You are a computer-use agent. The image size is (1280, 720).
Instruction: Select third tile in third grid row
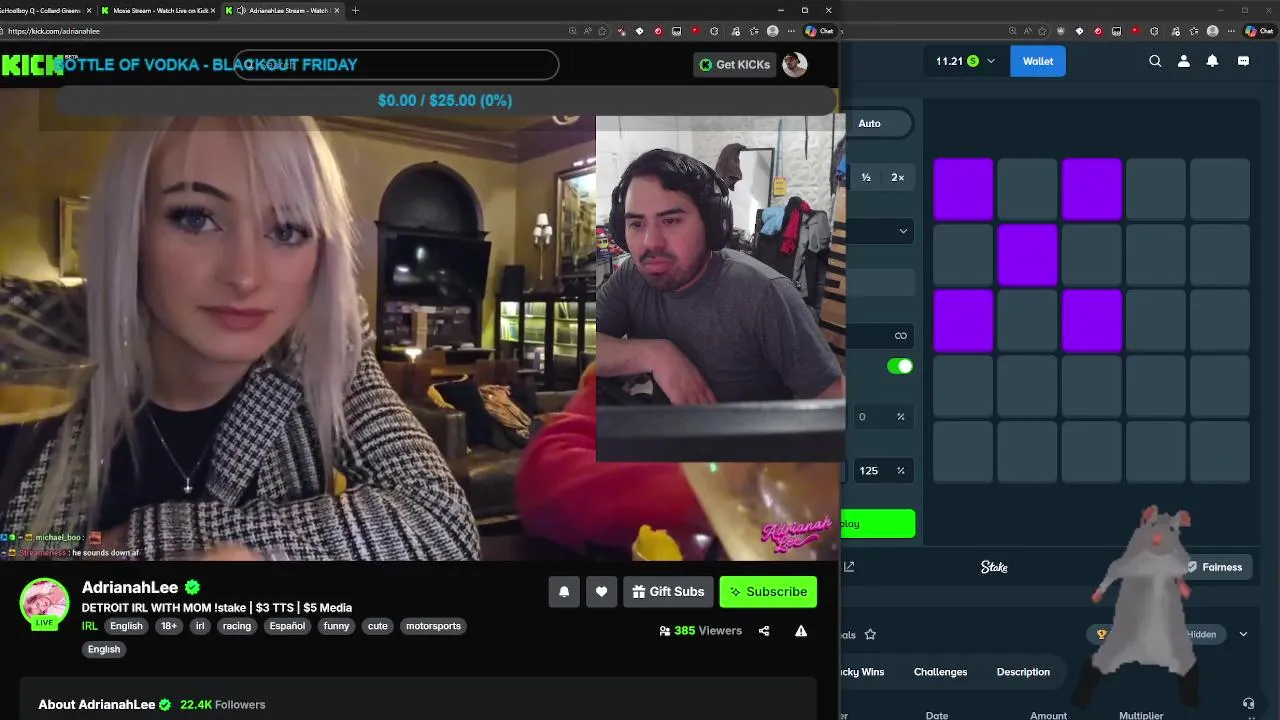[x=1091, y=321]
